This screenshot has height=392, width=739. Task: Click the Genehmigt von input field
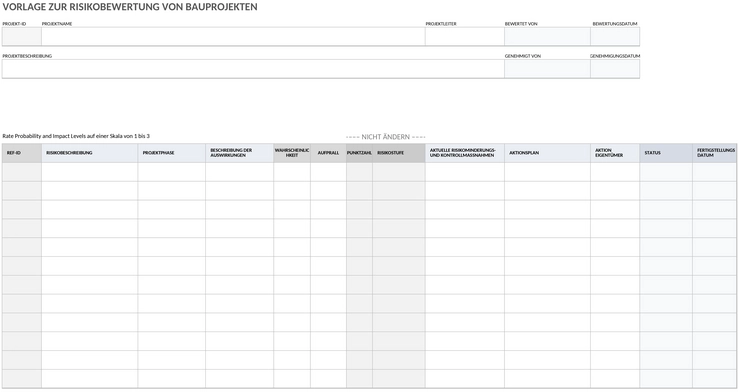(547, 69)
